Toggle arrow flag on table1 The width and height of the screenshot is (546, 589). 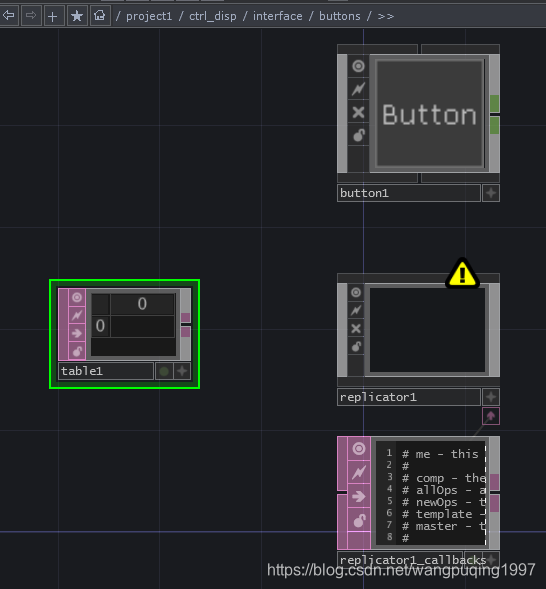tap(77, 333)
